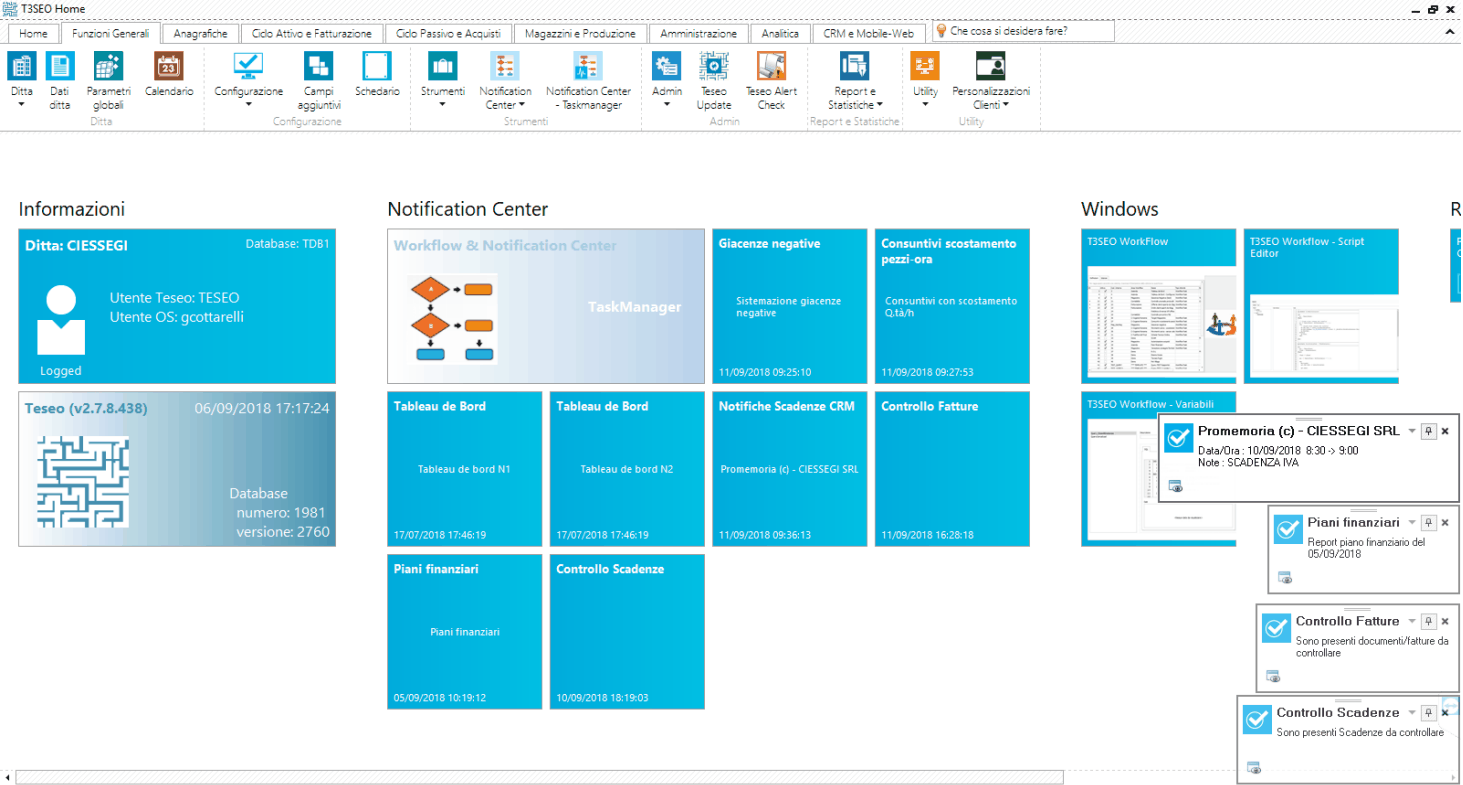Click the view icon in Promemoria popup
Image resolution: width=1463 pixels, height=785 pixels.
1175,487
